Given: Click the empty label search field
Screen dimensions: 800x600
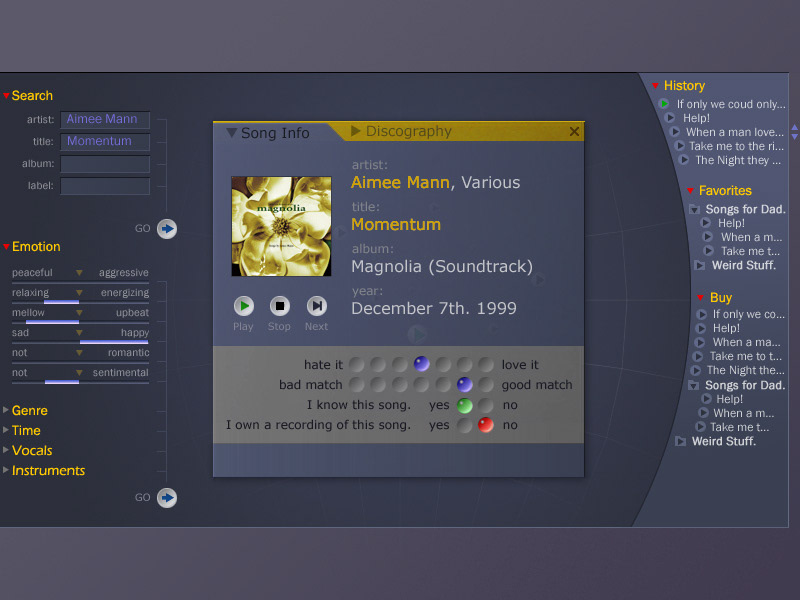Looking at the screenshot, I should [x=105, y=186].
